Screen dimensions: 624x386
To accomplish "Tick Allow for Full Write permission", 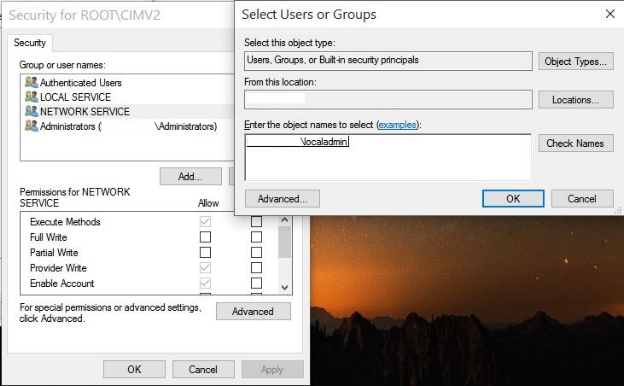I will (205, 237).
